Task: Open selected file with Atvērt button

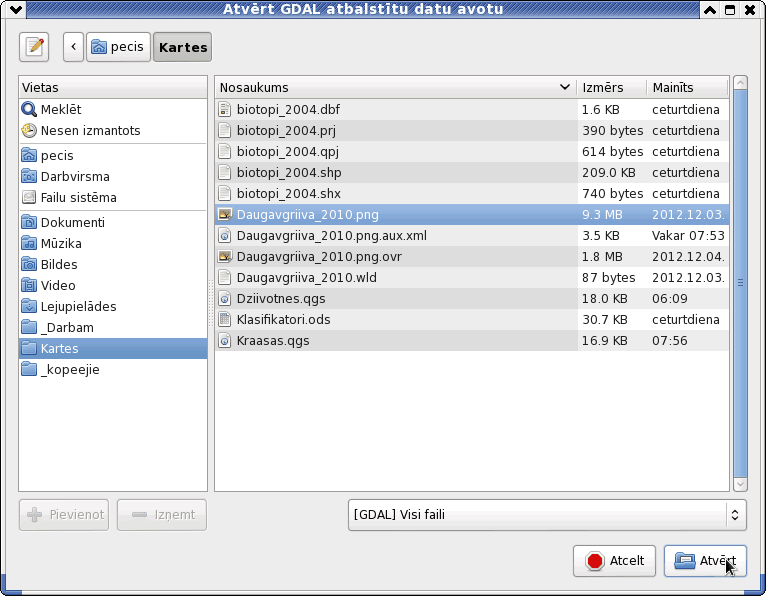Action: [705, 561]
